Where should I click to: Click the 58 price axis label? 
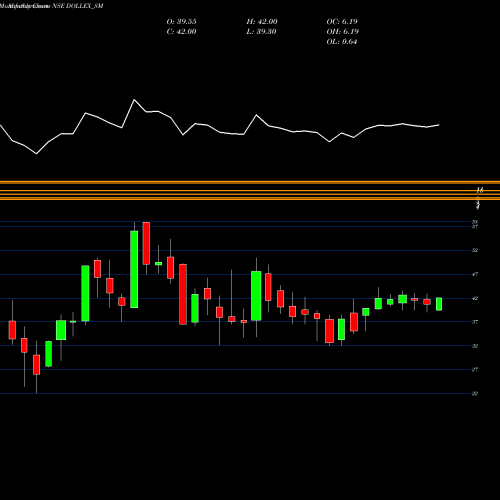coord(475,222)
